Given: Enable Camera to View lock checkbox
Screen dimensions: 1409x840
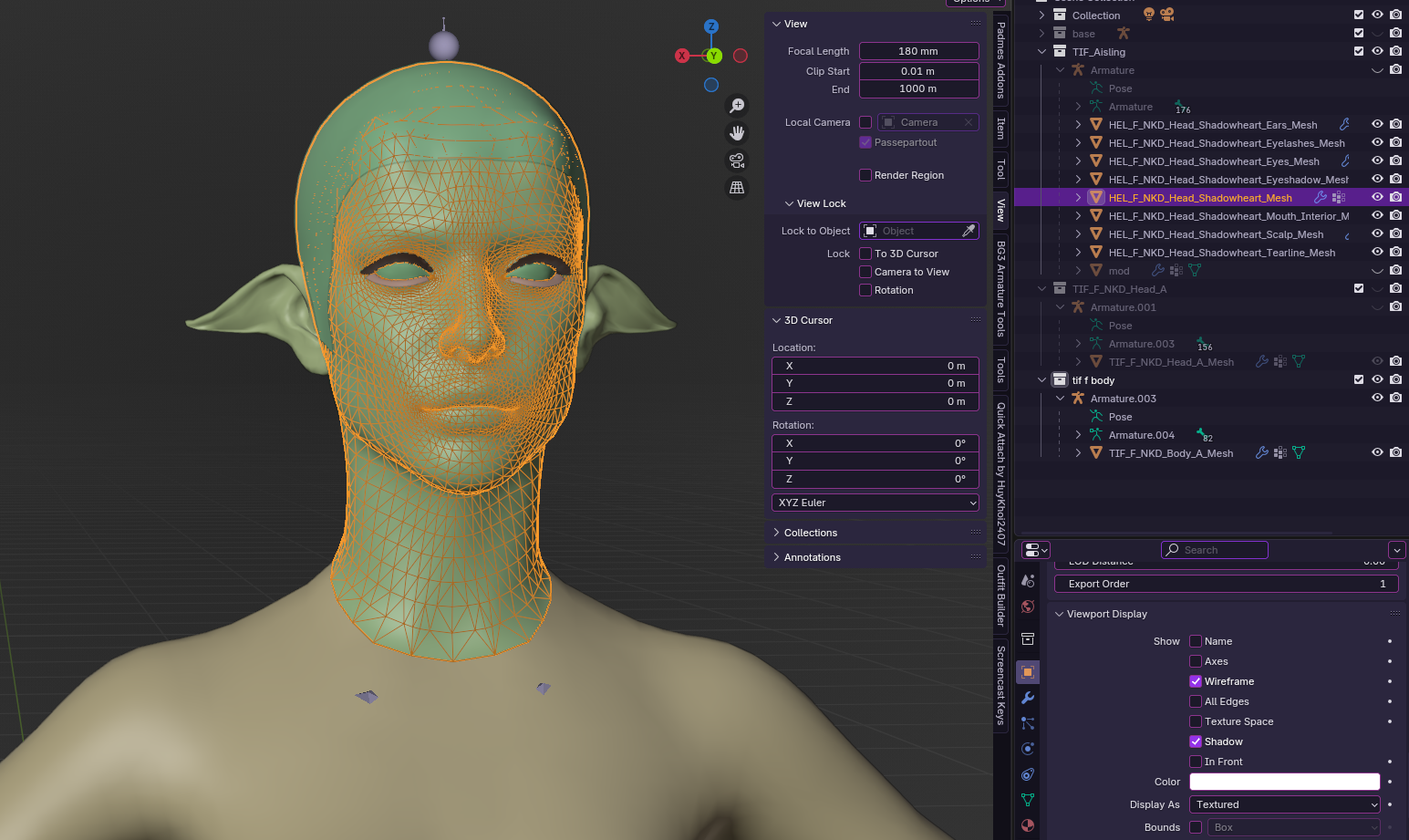Looking at the screenshot, I should pyautogui.click(x=865, y=272).
